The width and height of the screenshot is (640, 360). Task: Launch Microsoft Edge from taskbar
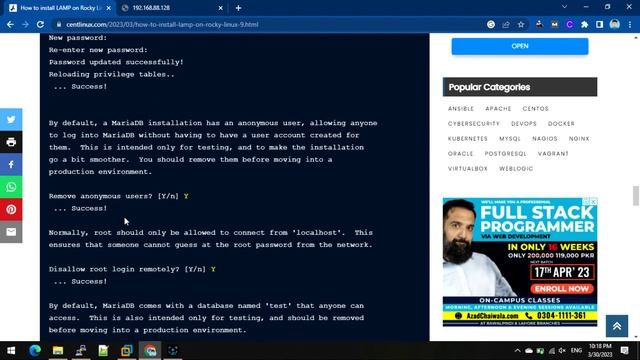(x=35, y=351)
